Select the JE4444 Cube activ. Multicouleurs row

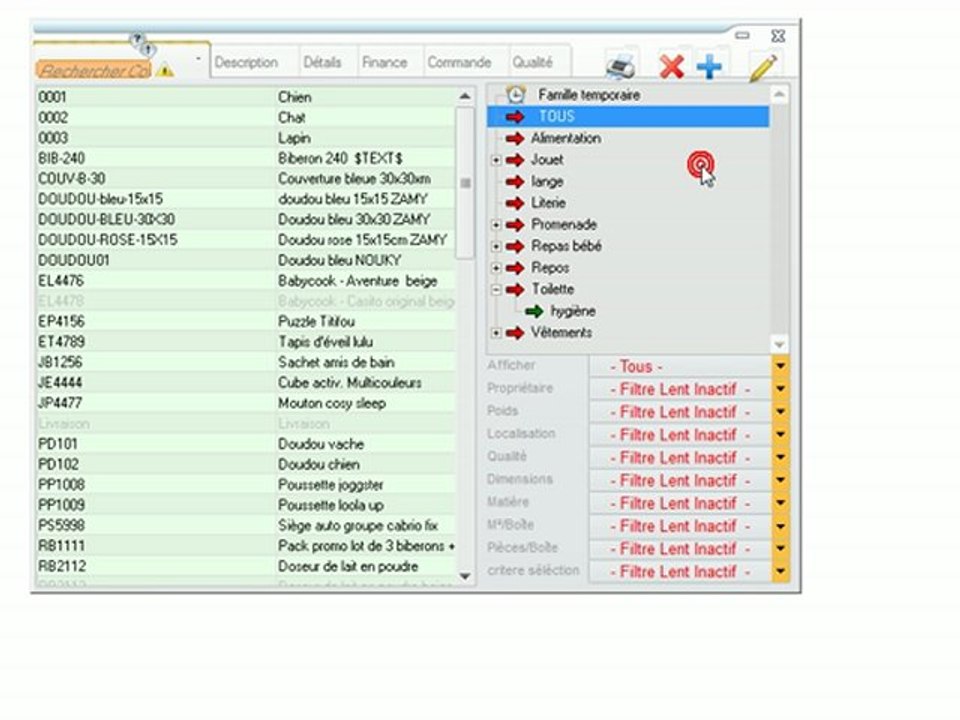point(245,383)
